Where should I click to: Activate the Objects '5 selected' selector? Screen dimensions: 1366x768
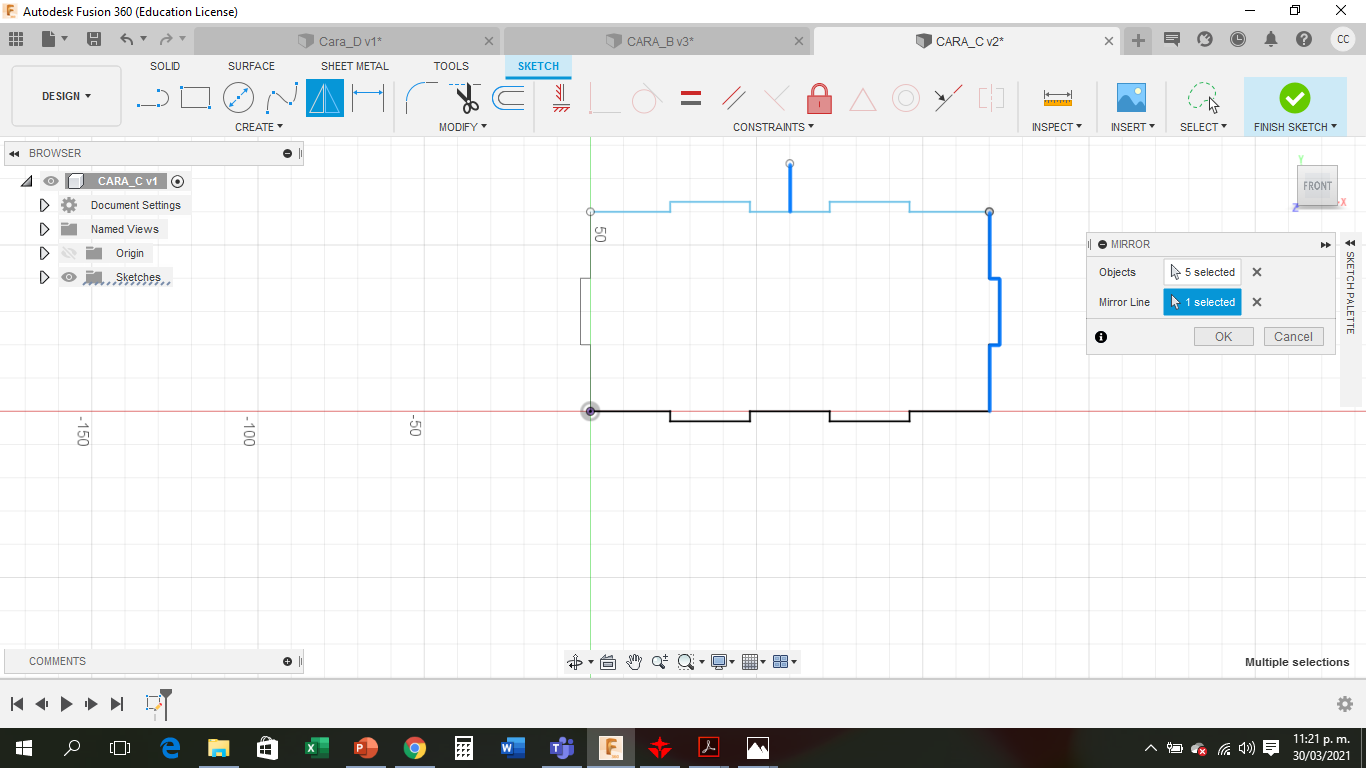[x=1202, y=272]
